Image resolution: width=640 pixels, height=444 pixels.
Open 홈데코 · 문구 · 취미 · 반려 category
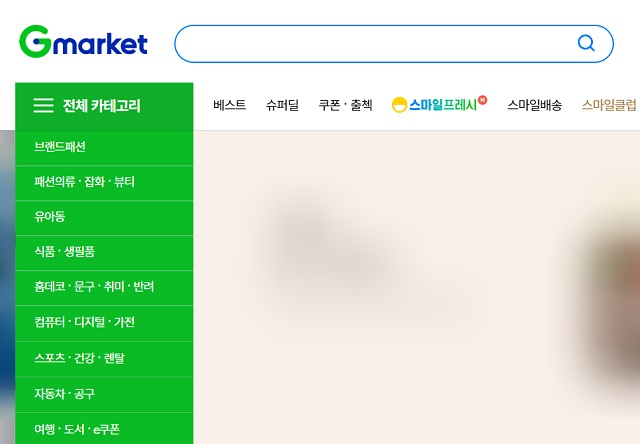coord(104,288)
